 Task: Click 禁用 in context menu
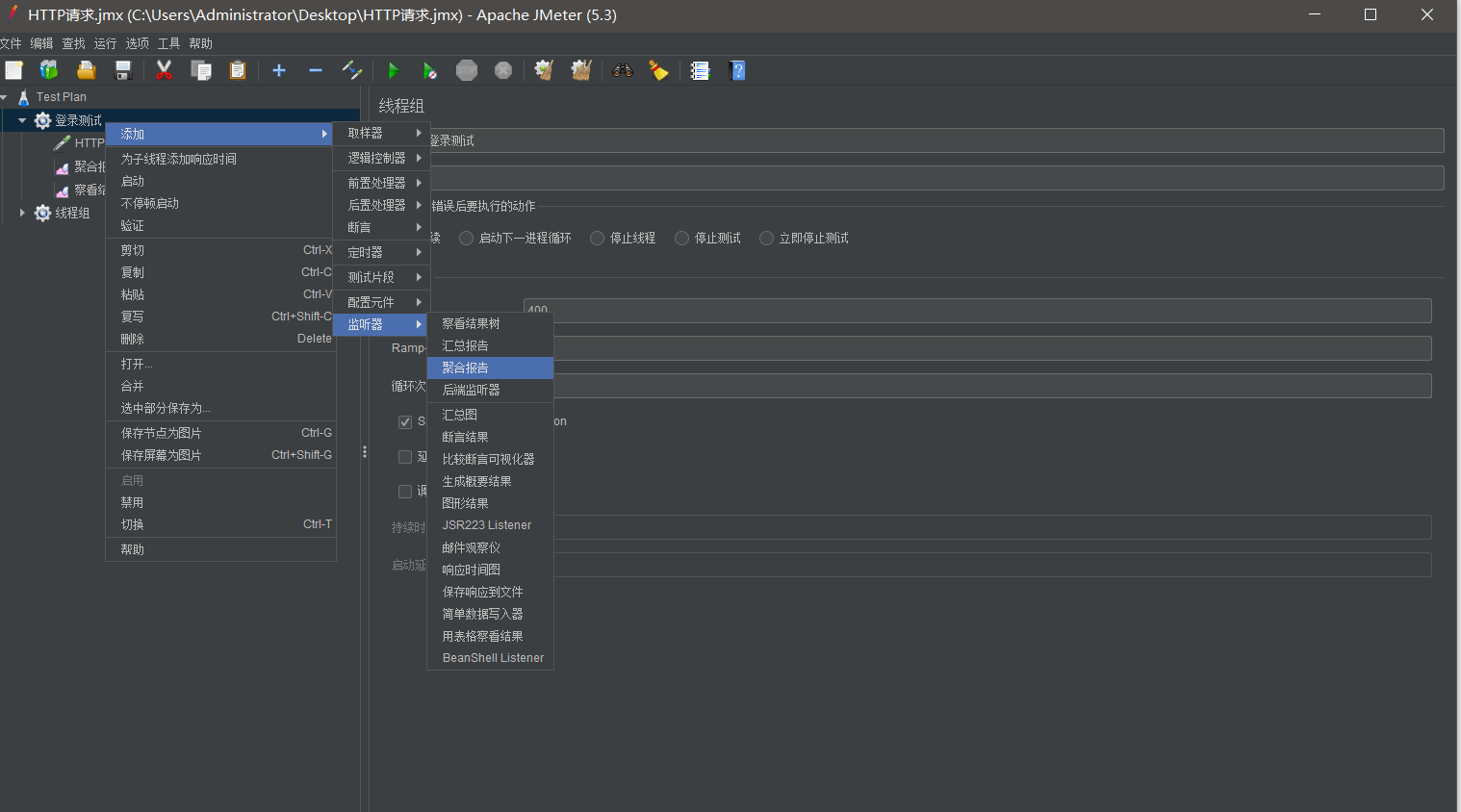(x=220, y=502)
